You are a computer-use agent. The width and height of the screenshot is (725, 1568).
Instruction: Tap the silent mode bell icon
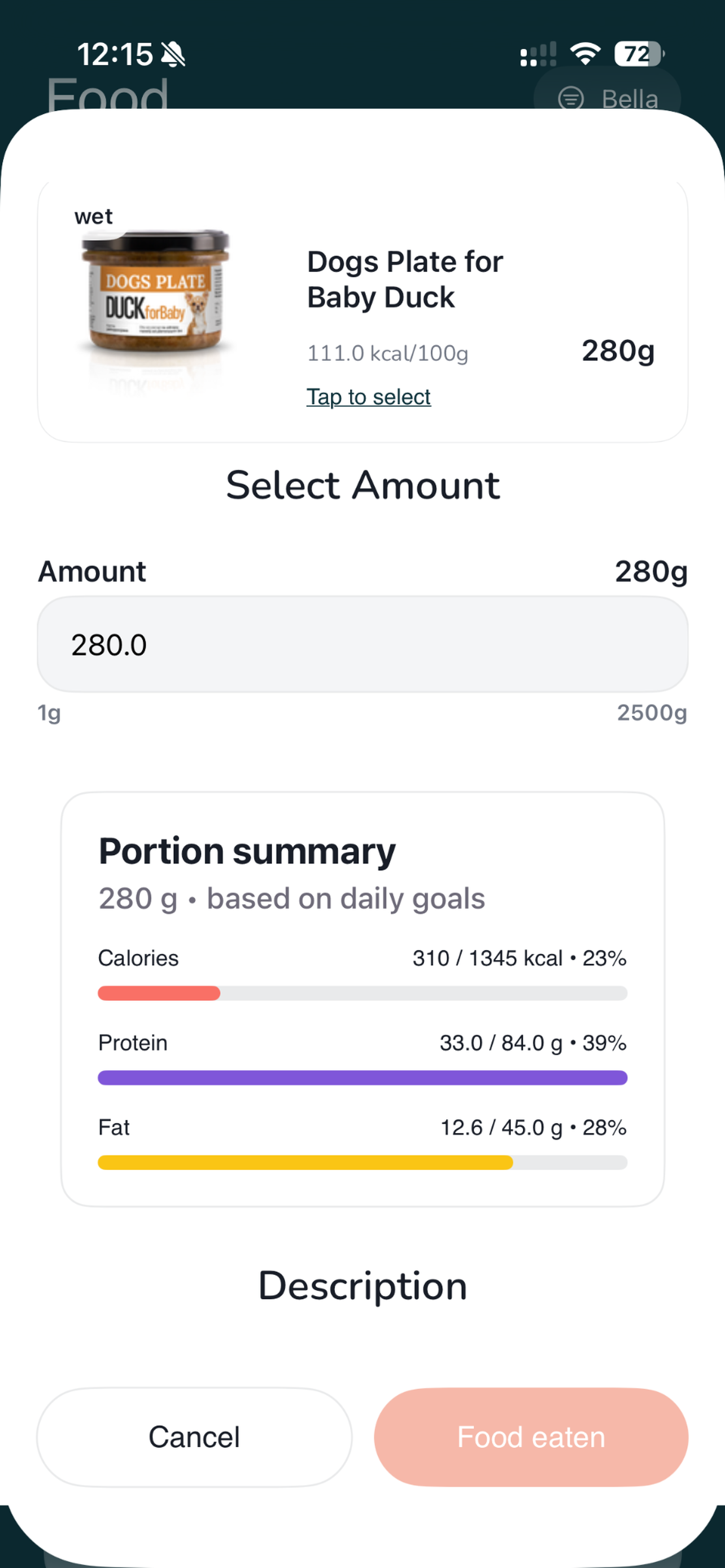click(173, 55)
